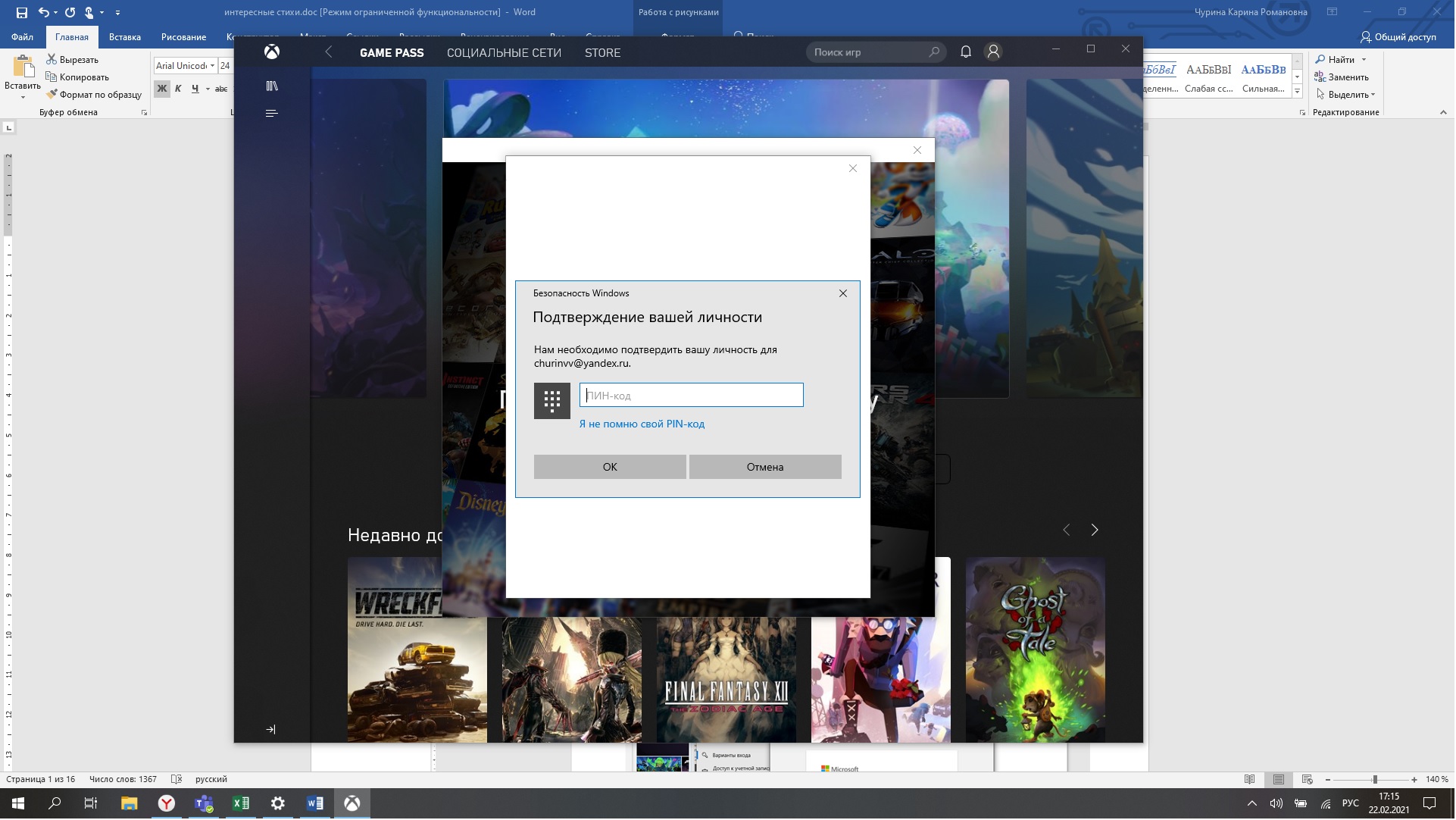Image resolution: width=1456 pixels, height=820 pixels.
Task: Click the PIN keypad icon
Action: pyautogui.click(x=553, y=402)
